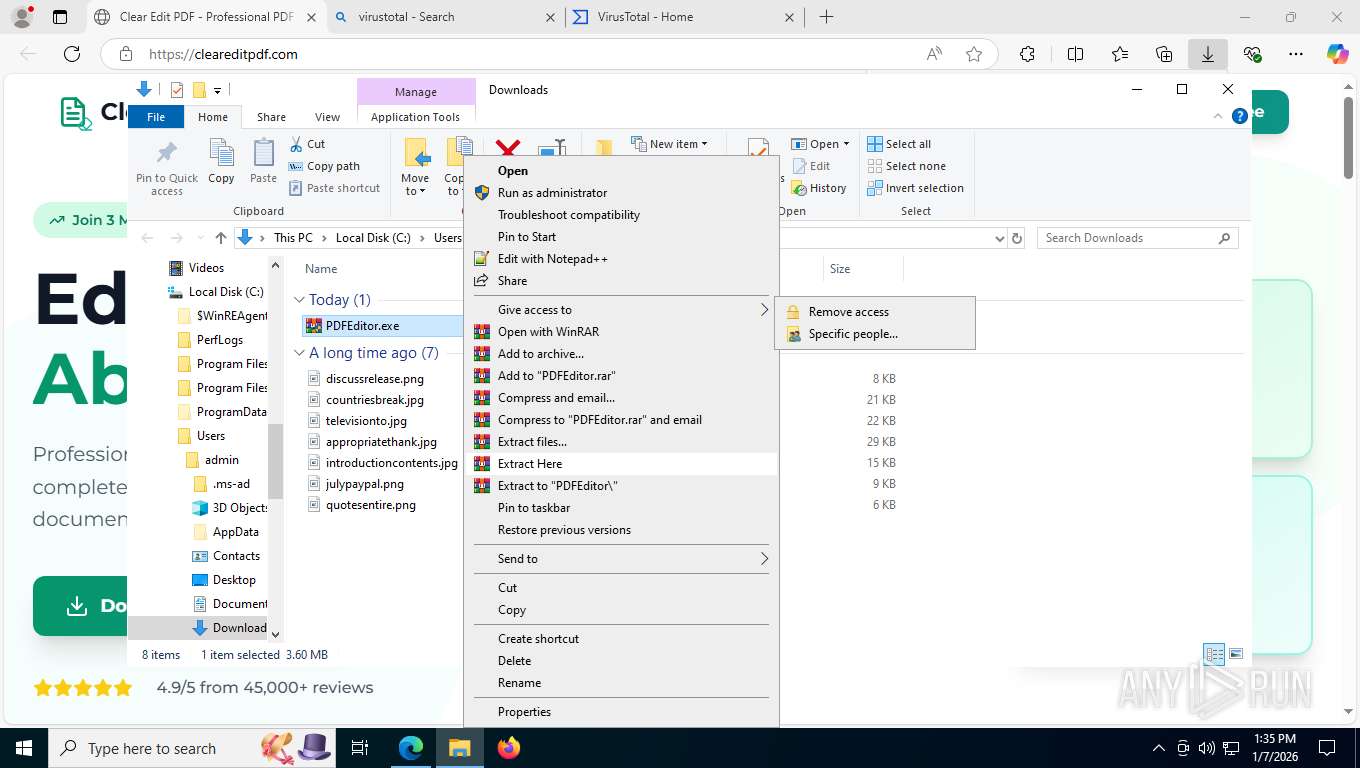The height and width of the screenshot is (768, 1360).
Task: Open the address bar history dropdown
Action: click(999, 238)
